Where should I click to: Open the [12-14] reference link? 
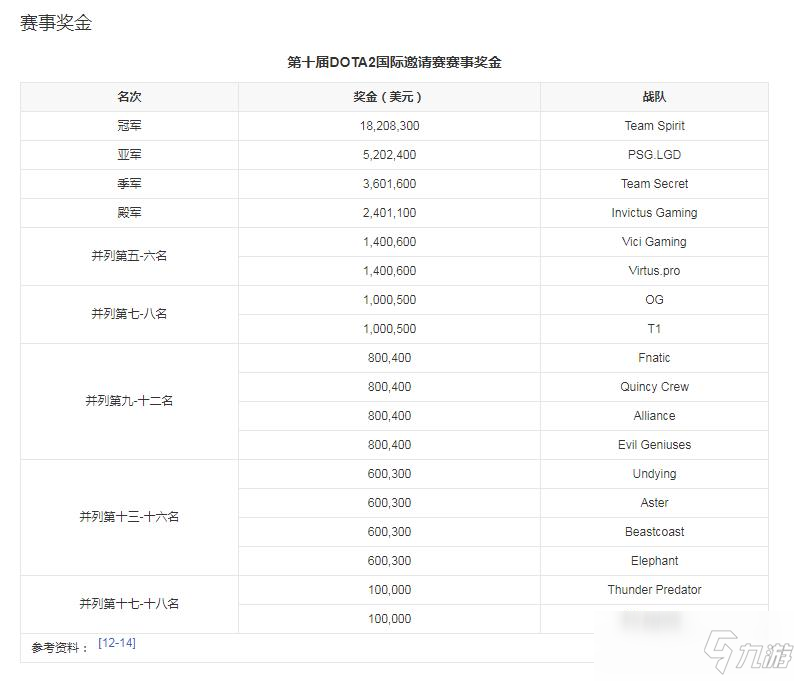pos(117,643)
